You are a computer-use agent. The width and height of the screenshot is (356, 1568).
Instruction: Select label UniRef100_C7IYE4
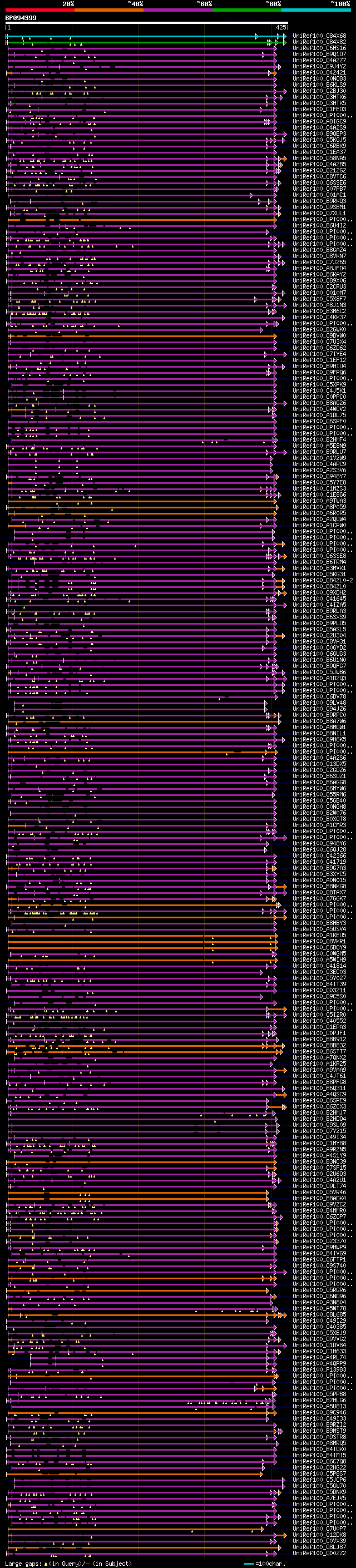319,354
